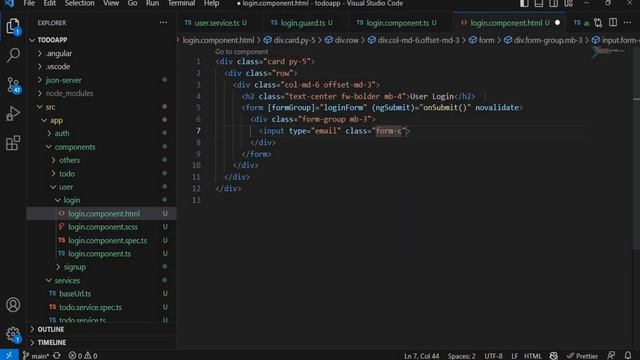Click the Explorer more actions ellipsis

[x=163, y=23]
